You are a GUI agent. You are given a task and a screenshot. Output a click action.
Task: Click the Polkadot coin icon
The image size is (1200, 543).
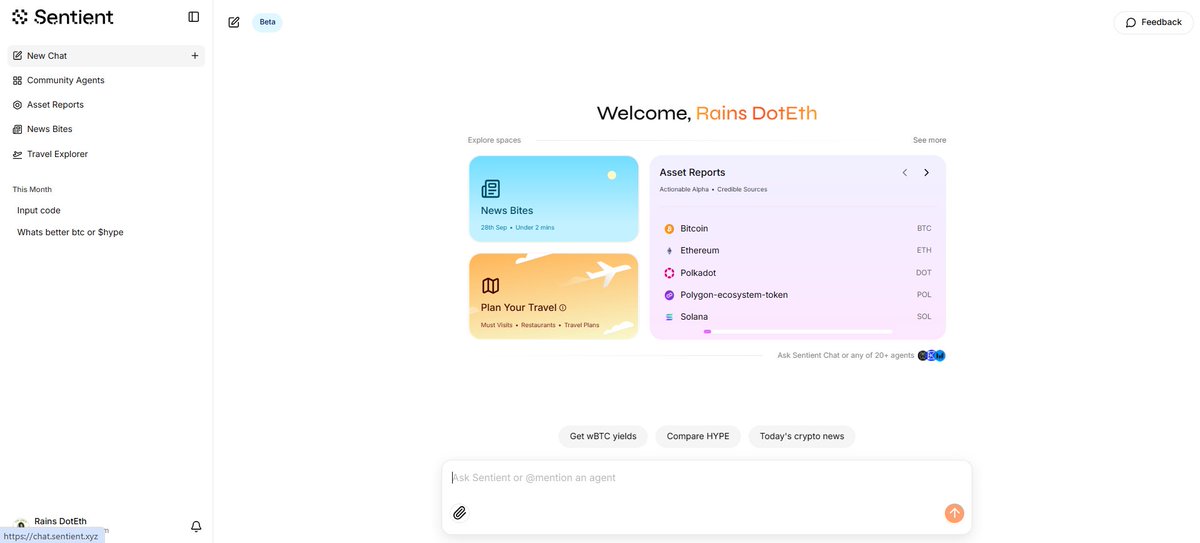[669, 273]
